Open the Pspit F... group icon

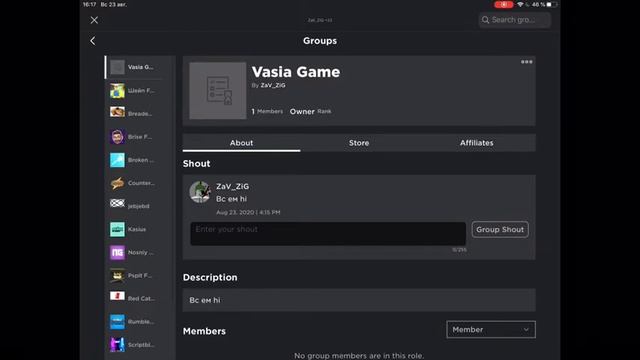click(117, 276)
